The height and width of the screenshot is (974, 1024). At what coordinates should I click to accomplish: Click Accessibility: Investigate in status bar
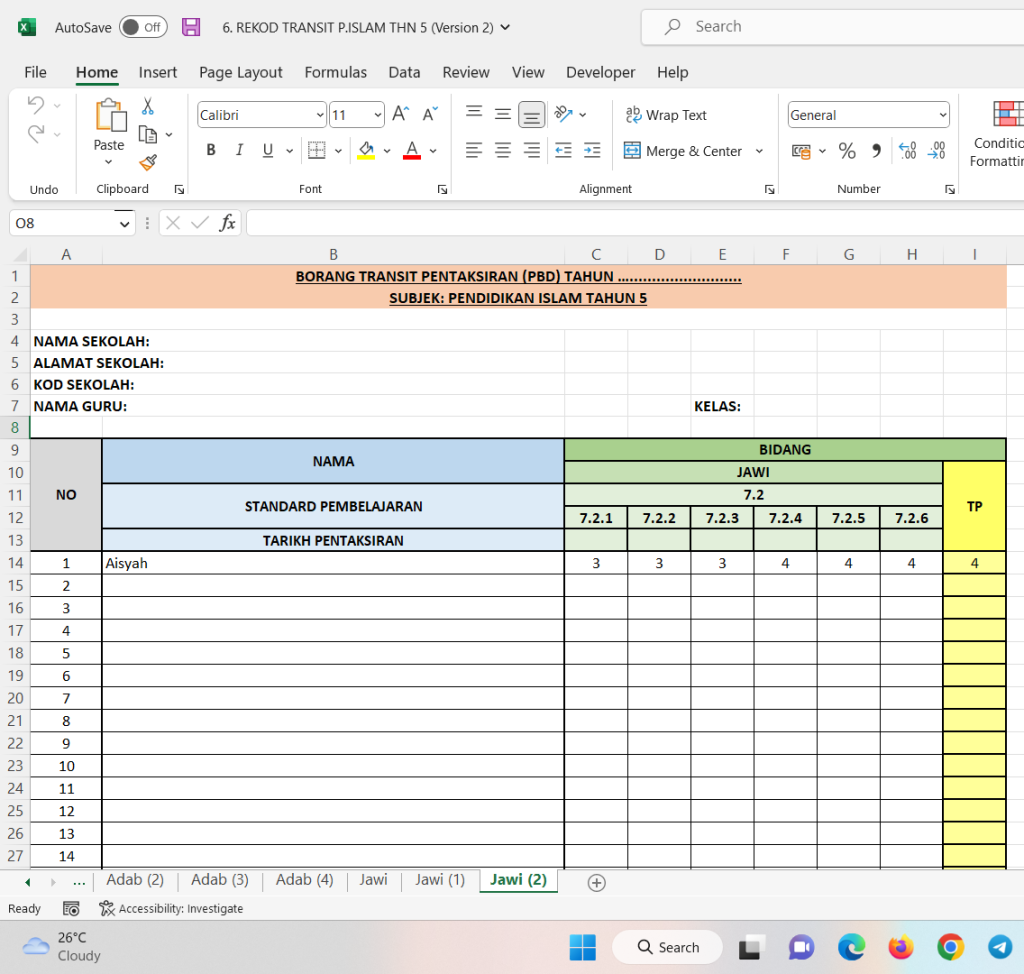(x=171, y=909)
